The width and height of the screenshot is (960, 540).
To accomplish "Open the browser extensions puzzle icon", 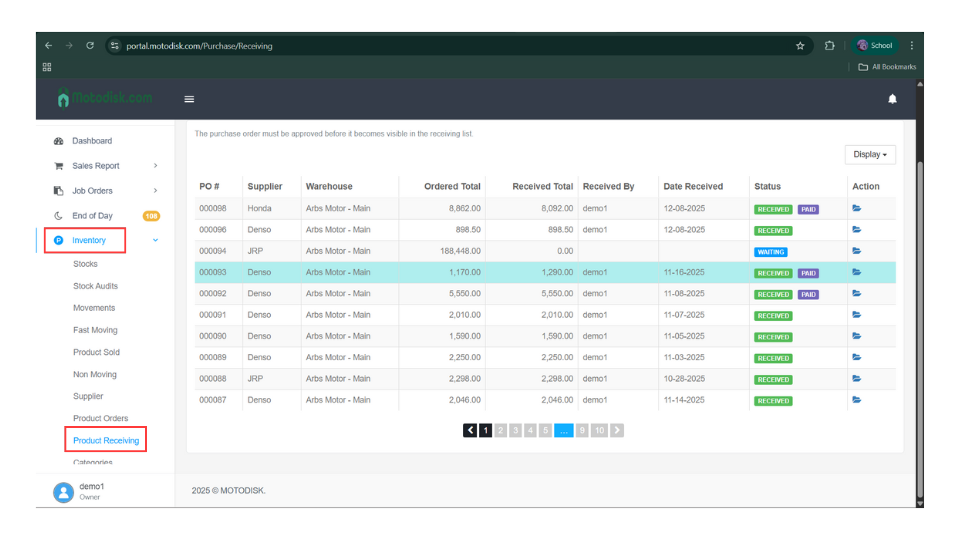I will click(830, 46).
